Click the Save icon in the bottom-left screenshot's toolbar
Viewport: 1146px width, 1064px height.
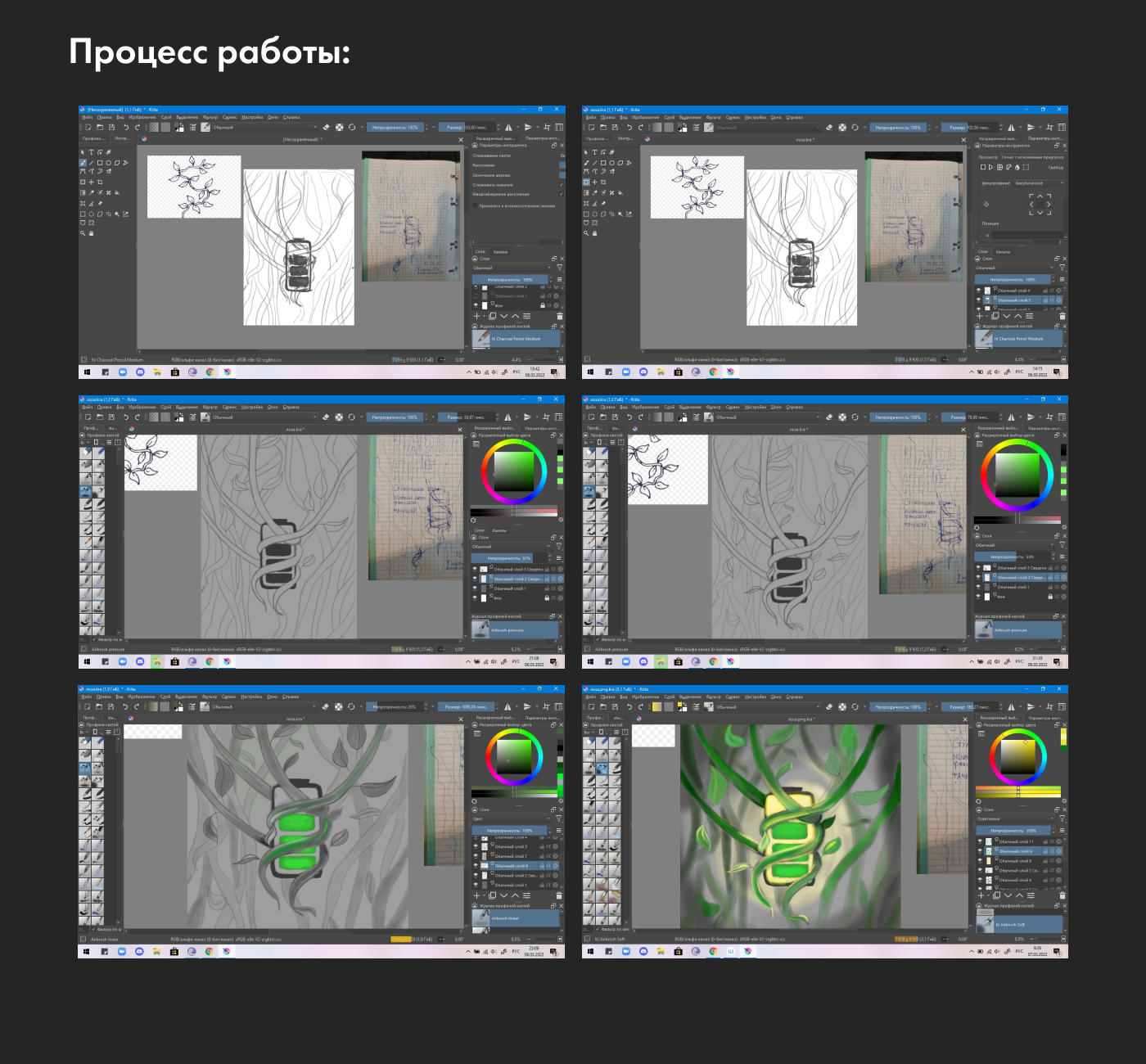point(111,707)
